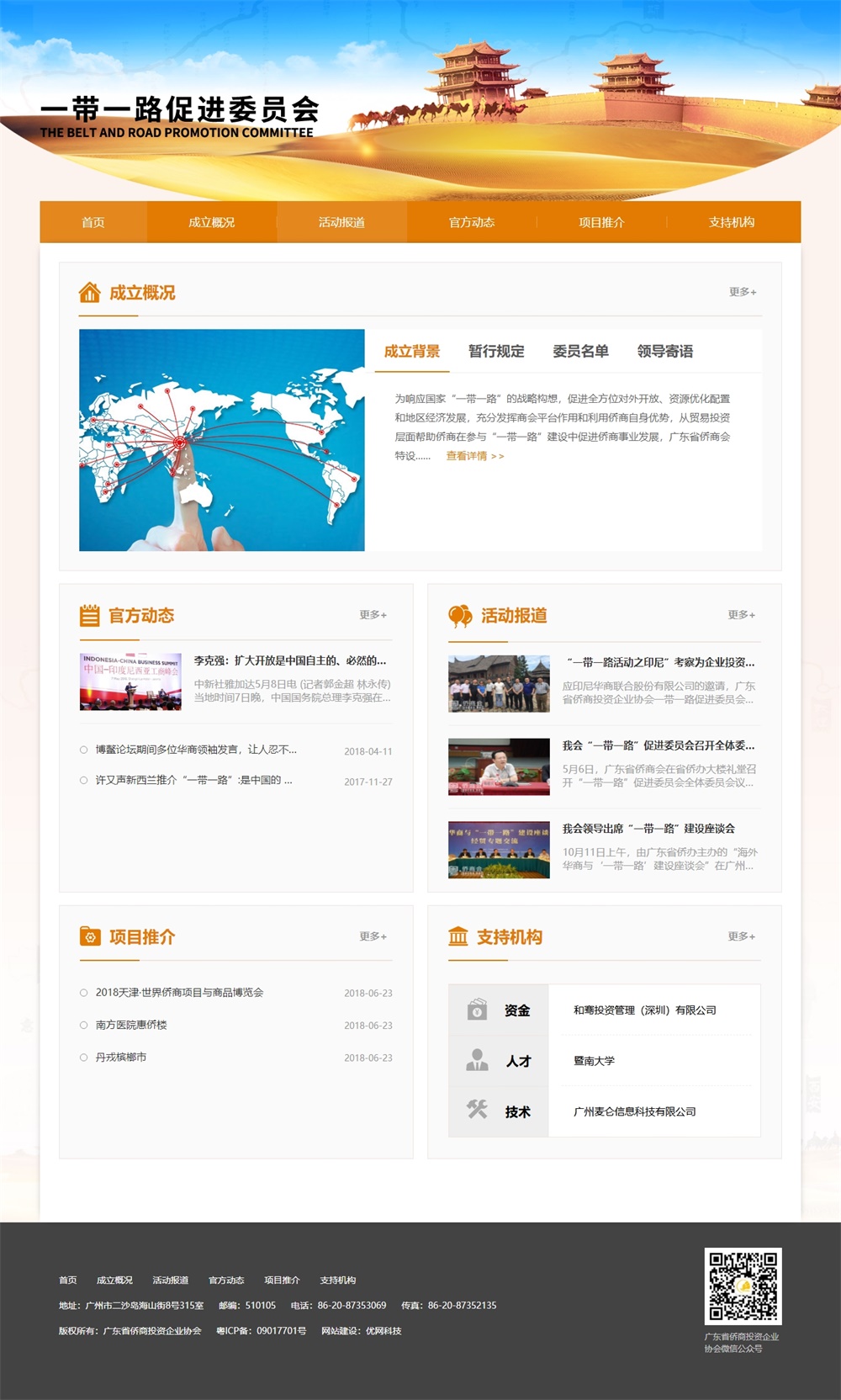Click the date 2017-11-27
841x1400 pixels.
click(x=368, y=782)
